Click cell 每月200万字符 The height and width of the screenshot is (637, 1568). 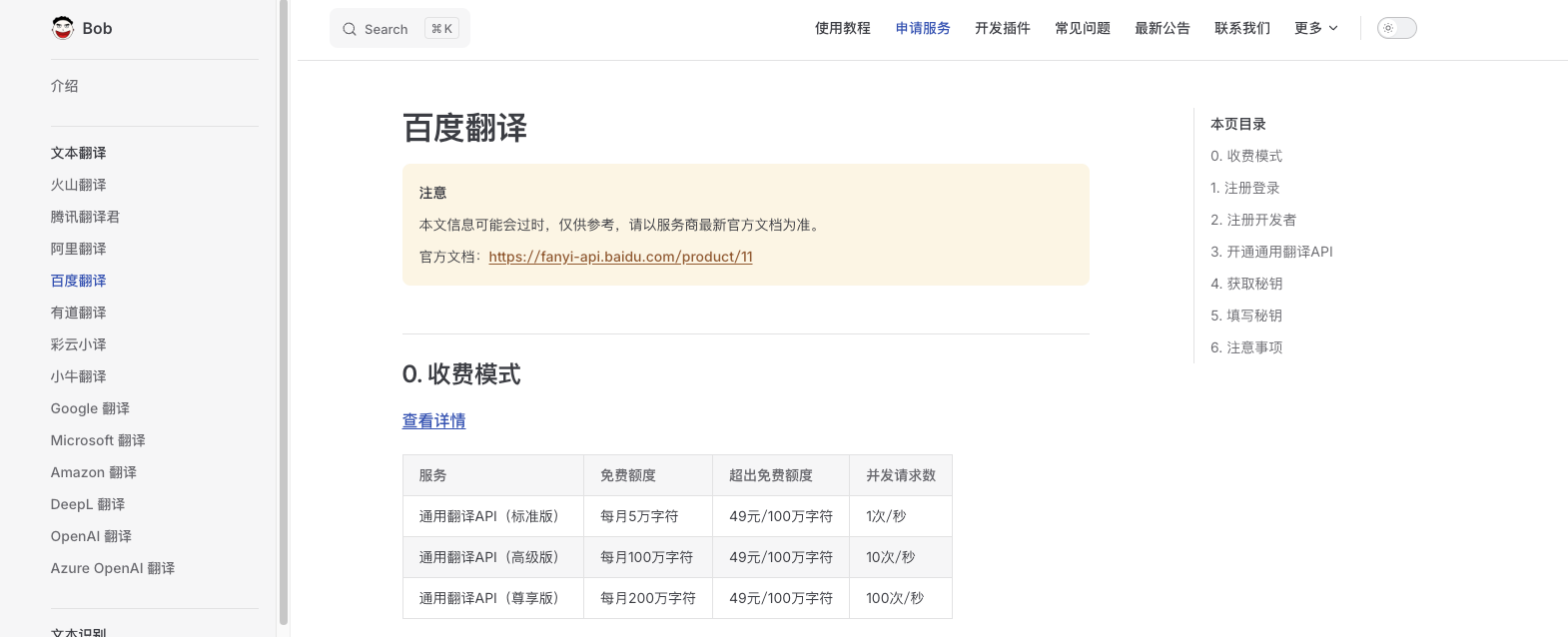[648, 598]
